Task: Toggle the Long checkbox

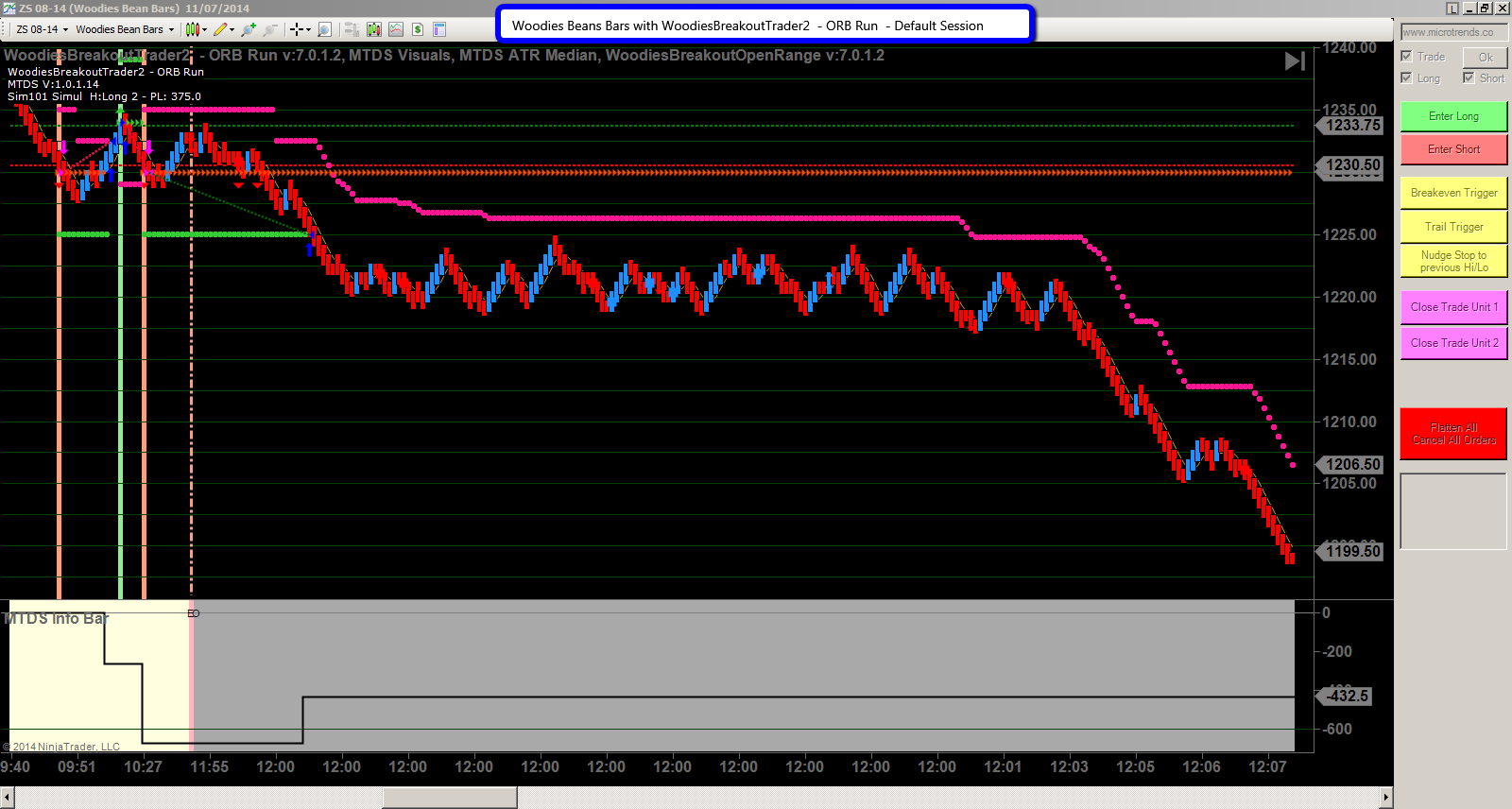Action: 1406,78
